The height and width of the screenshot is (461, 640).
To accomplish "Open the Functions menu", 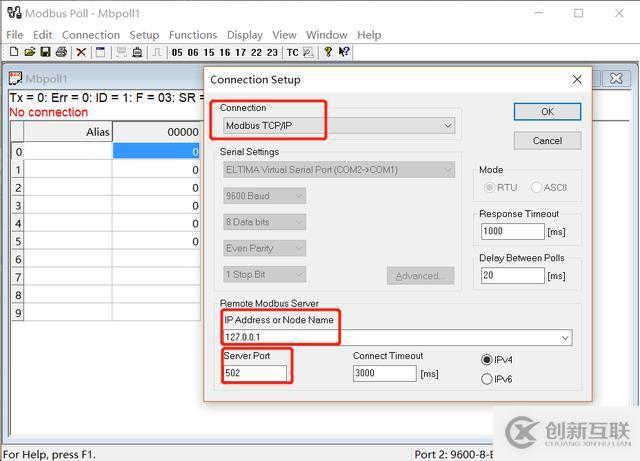I will pyautogui.click(x=193, y=35).
